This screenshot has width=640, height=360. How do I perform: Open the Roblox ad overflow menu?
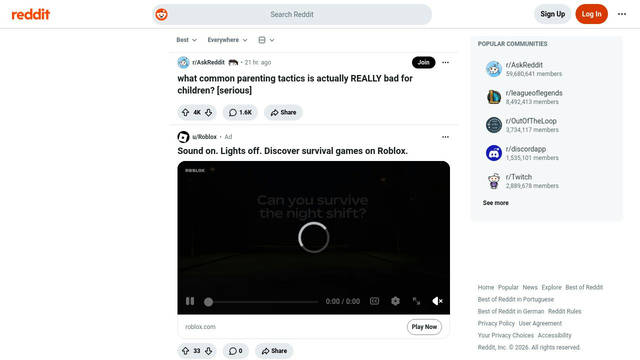point(445,137)
